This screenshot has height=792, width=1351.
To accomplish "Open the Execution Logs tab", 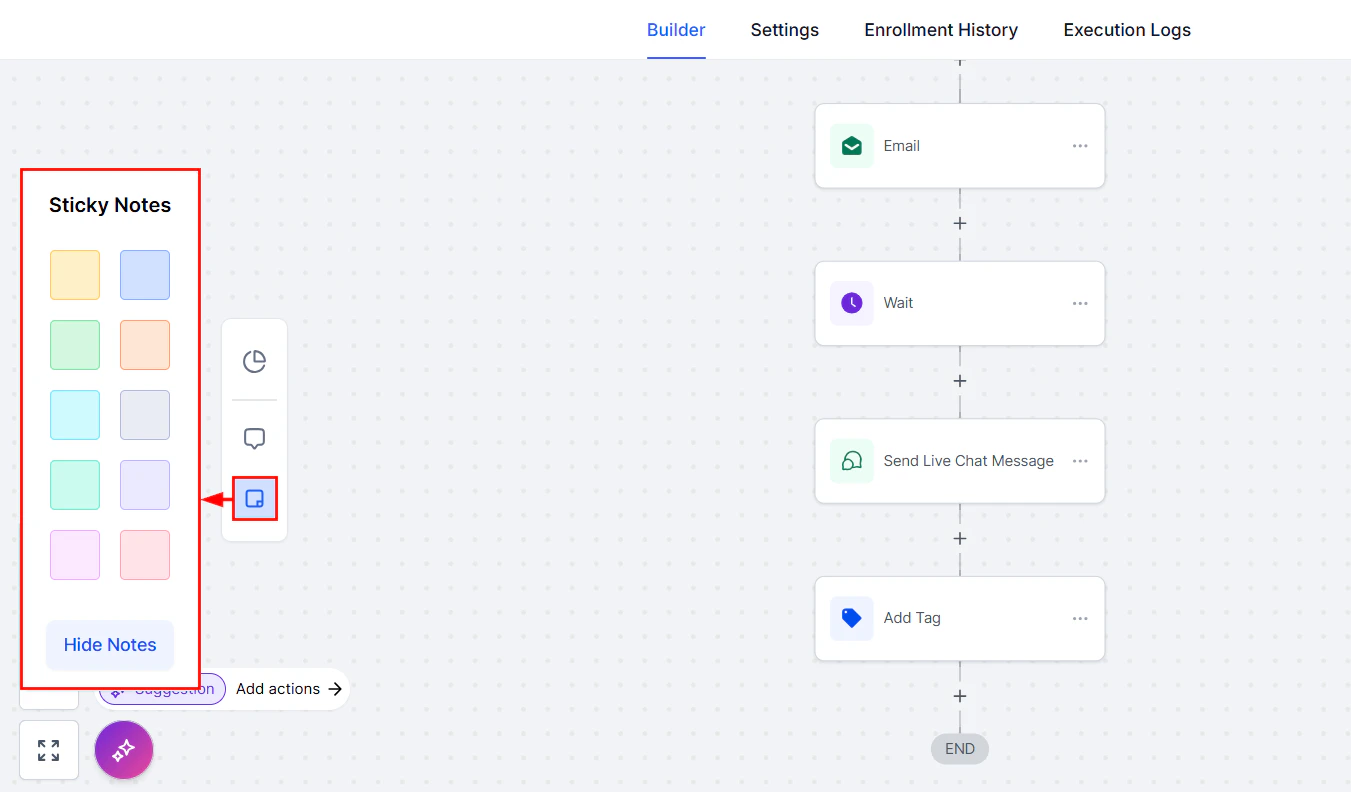I will click(1127, 30).
